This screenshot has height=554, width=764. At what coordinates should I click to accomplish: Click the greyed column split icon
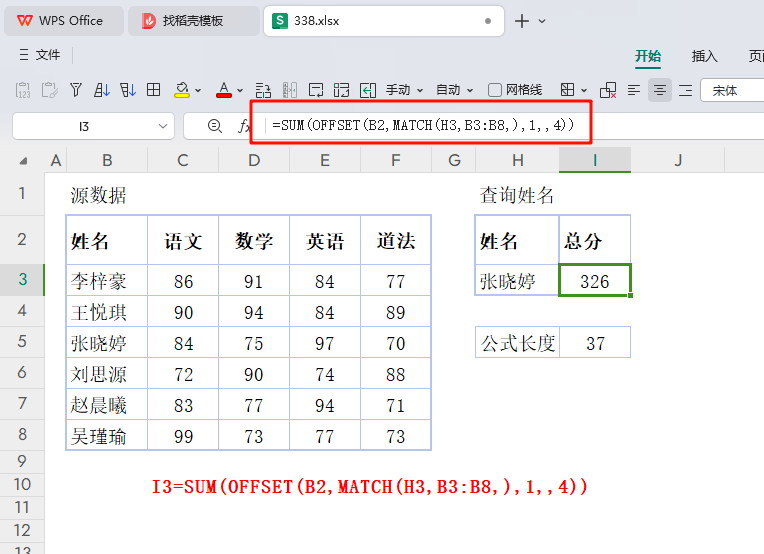pyautogui.click(x=290, y=90)
